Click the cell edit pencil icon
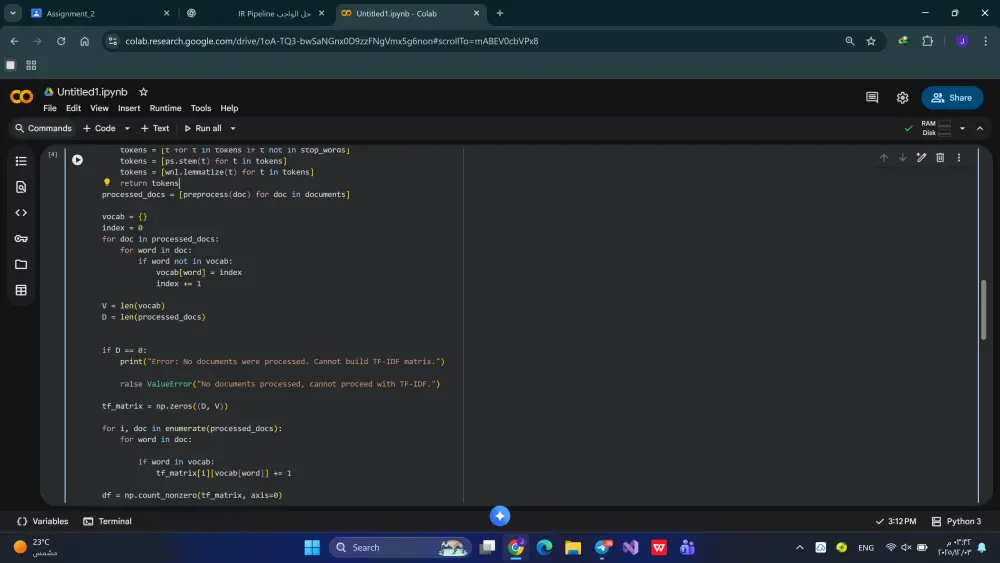 click(921, 157)
